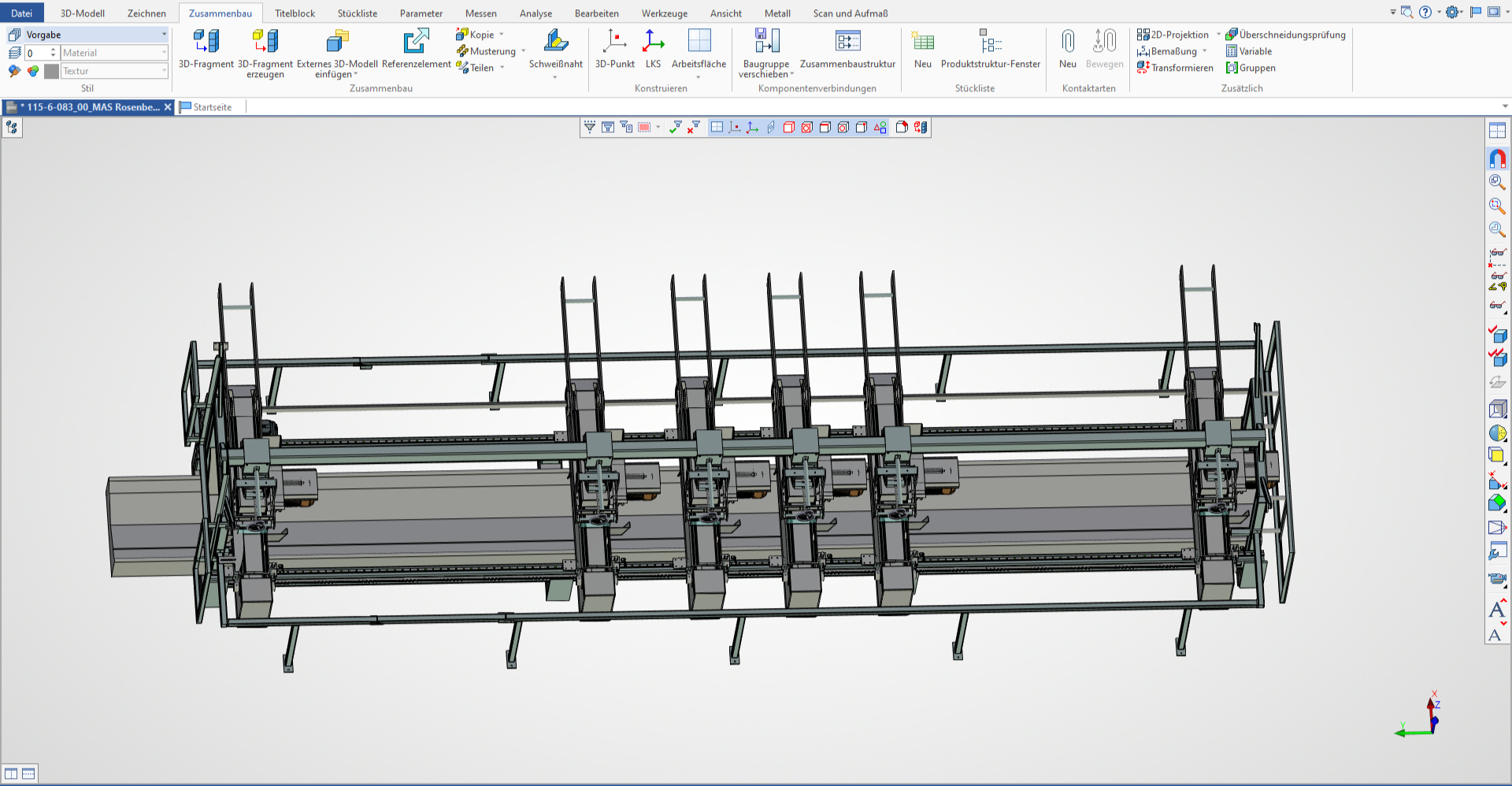Viewport: 1512px width, 786px height.
Task: Click the Referenzelement icon
Action: click(x=416, y=42)
